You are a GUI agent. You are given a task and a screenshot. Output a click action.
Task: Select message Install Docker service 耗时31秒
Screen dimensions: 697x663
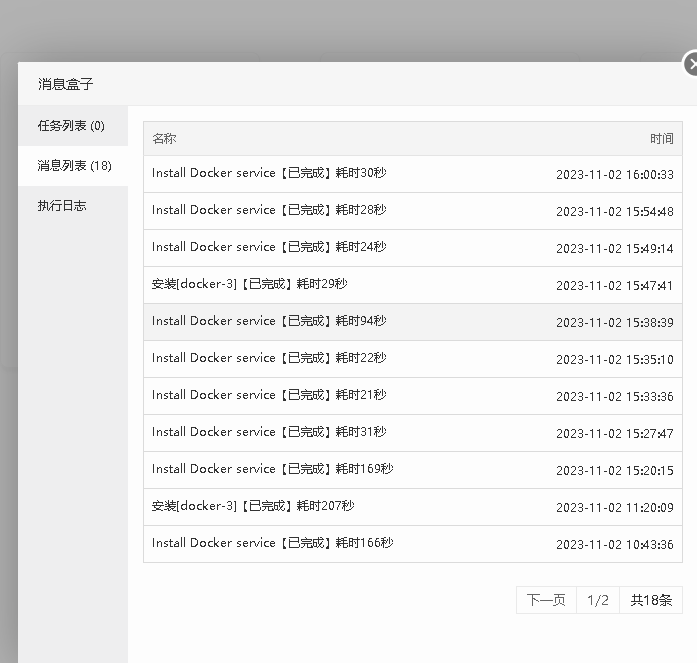[413, 433]
